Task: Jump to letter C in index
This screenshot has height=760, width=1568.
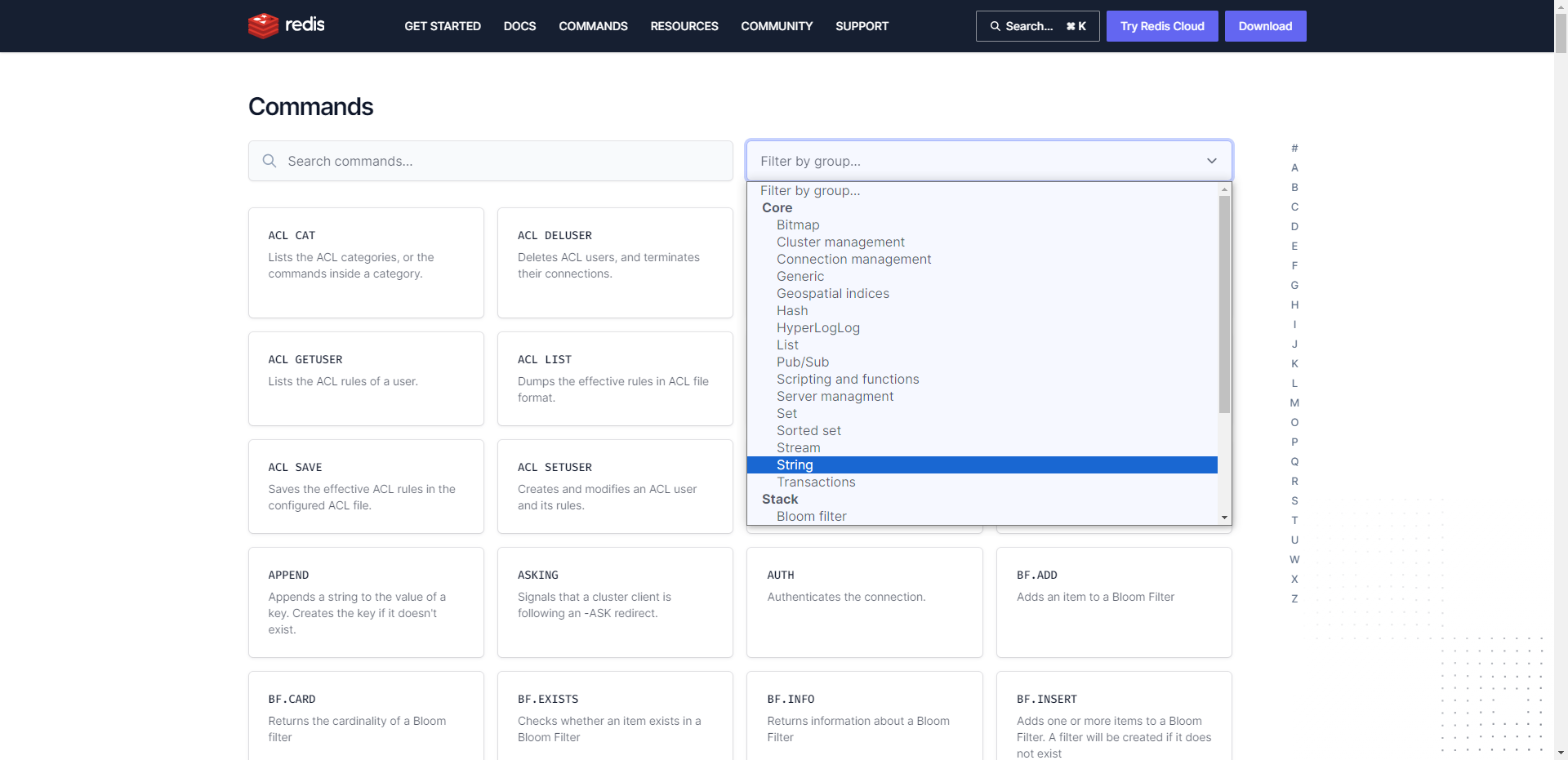Action: (1294, 207)
